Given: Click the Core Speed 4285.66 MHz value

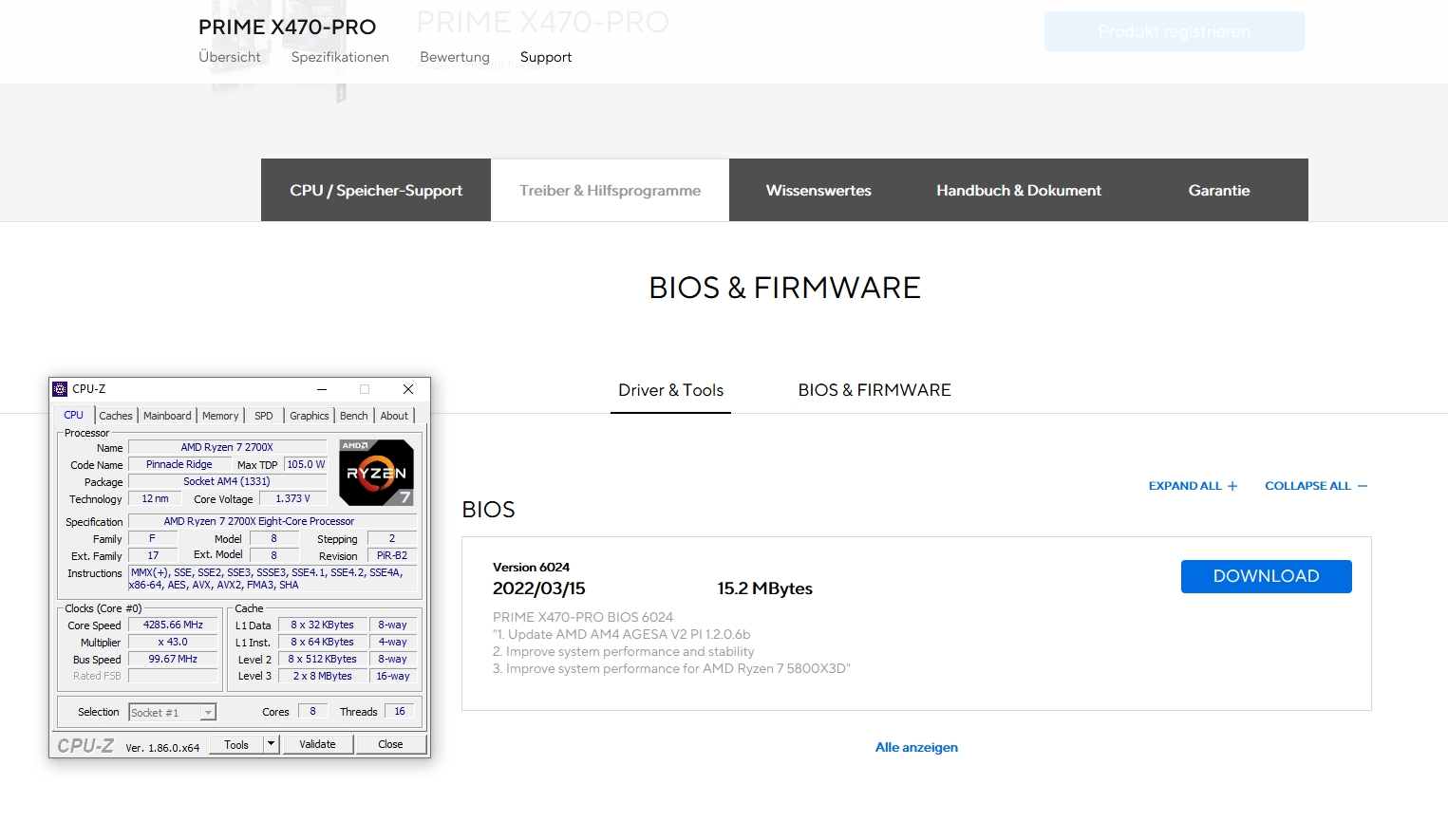Looking at the screenshot, I should [x=173, y=625].
